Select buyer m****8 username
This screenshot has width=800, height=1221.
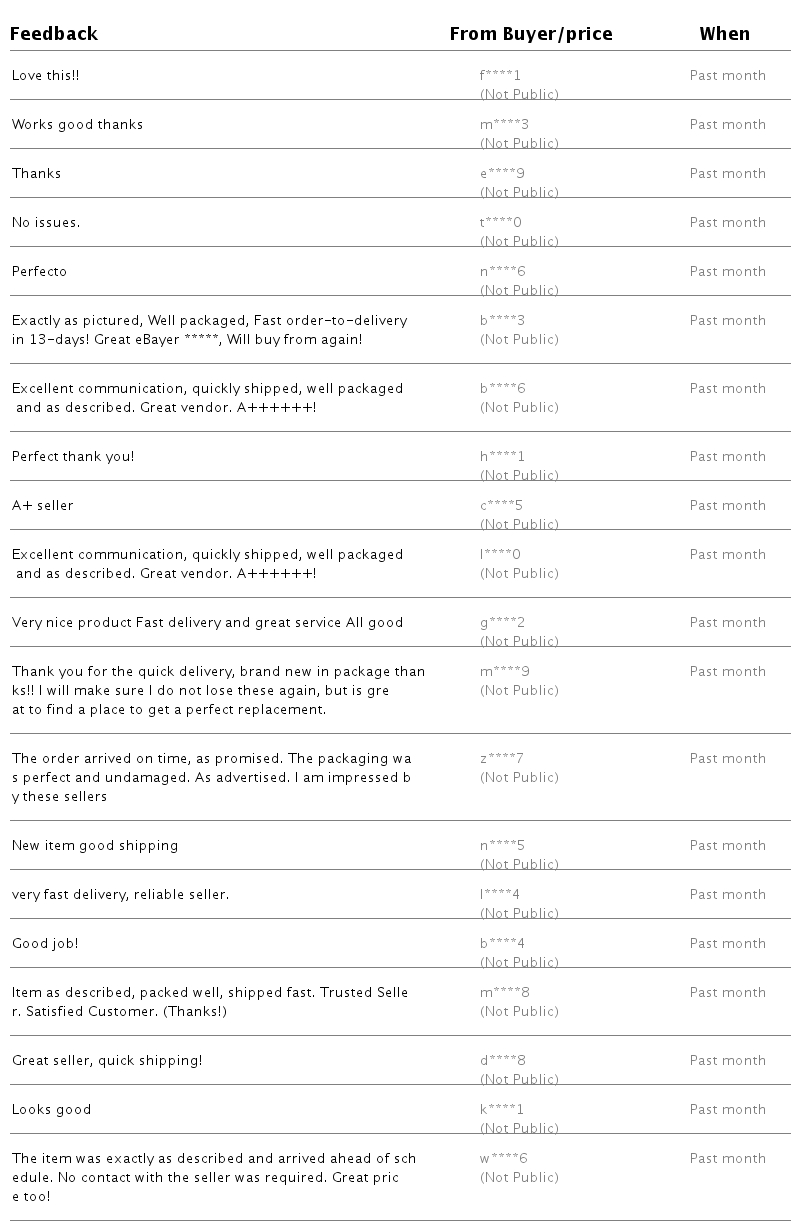(x=504, y=992)
